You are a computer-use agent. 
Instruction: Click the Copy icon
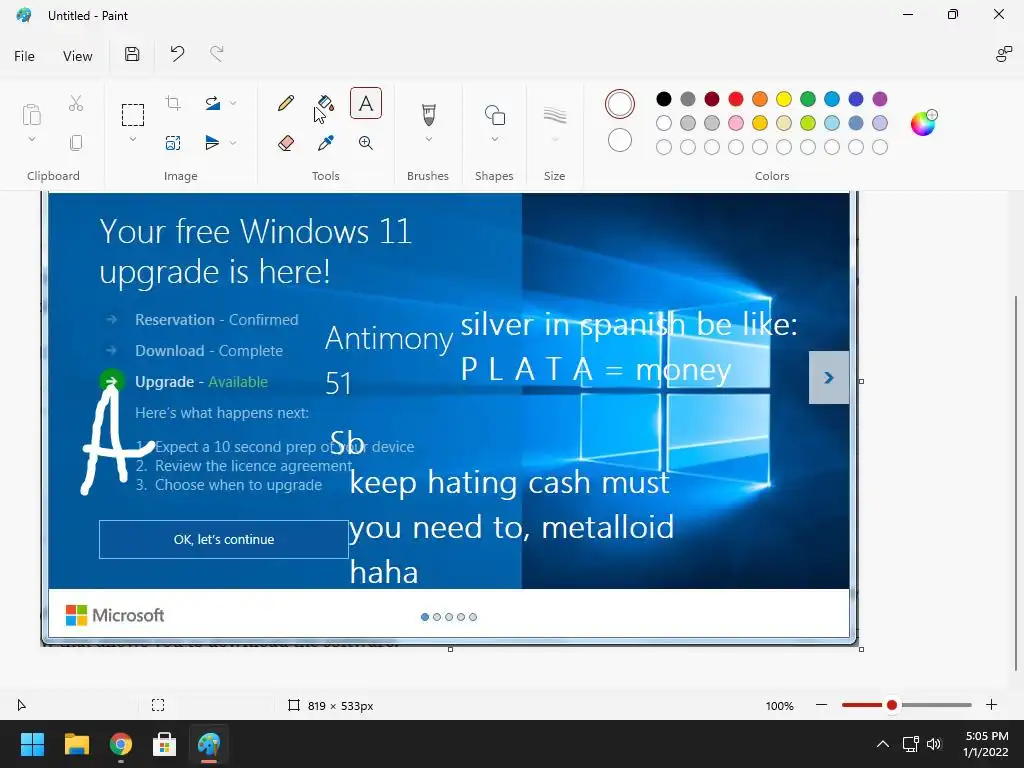click(76, 143)
